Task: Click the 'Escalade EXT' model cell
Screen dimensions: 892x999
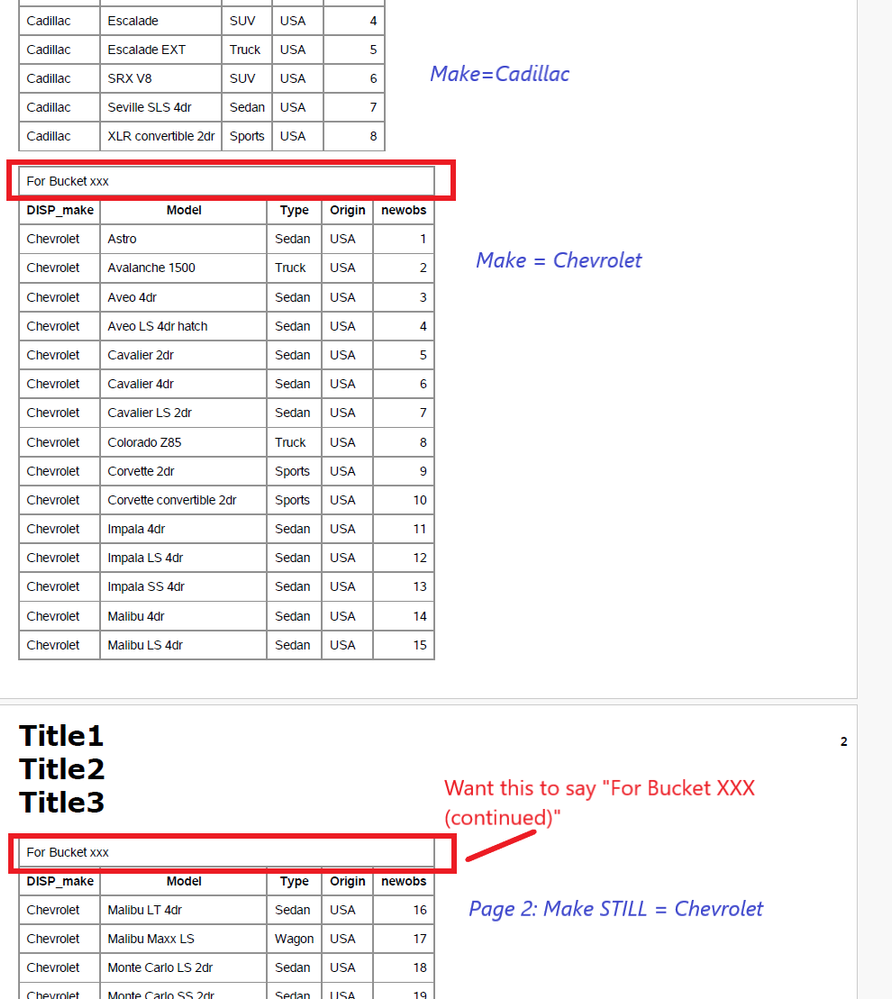Action: point(161,50)
